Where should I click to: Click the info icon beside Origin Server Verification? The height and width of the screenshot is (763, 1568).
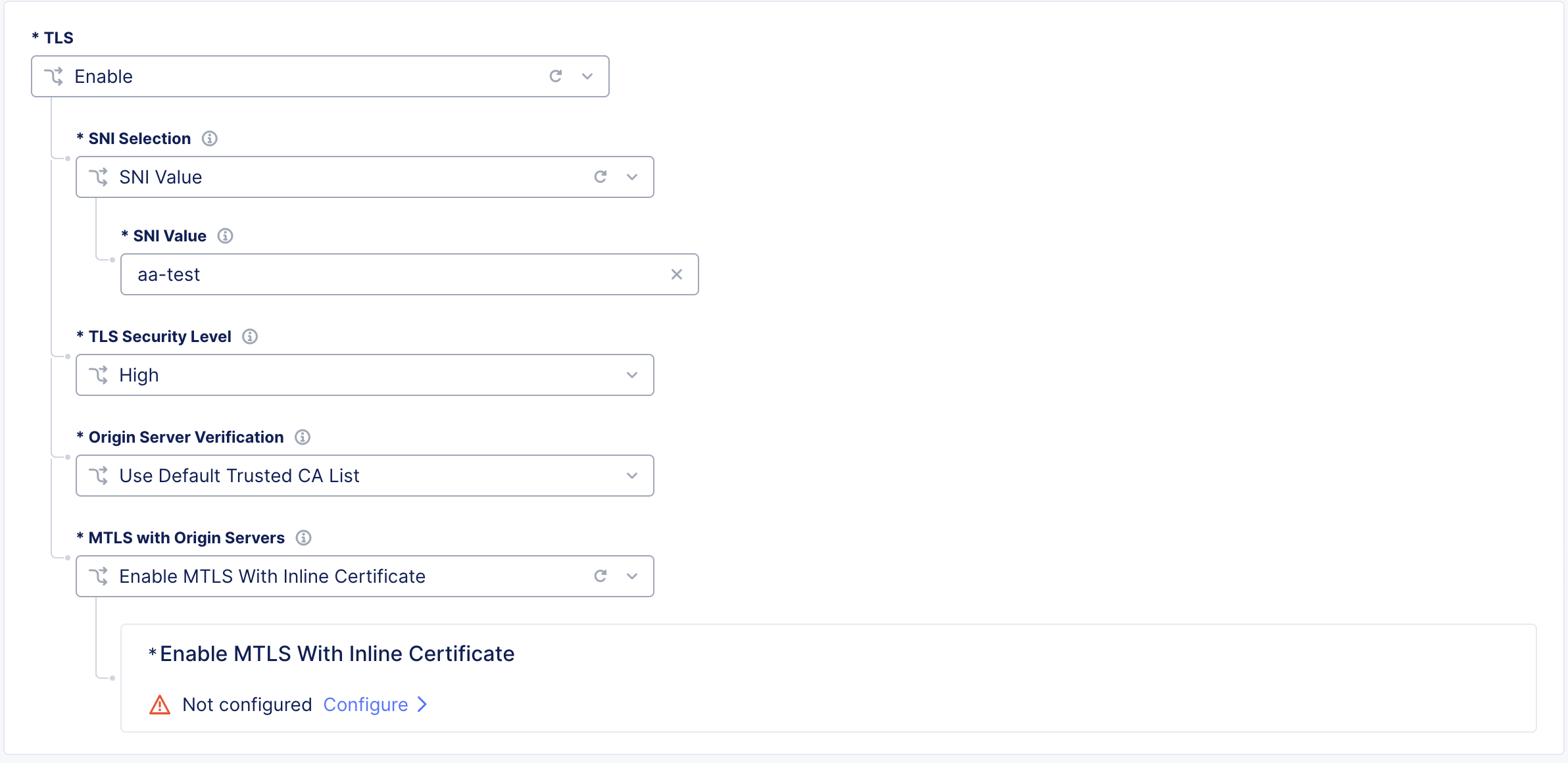(x=302, y=437)
